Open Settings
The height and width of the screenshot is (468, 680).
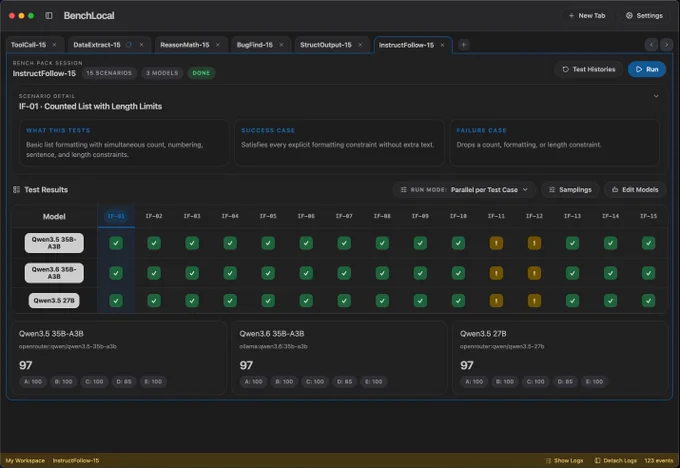[644, 16]
